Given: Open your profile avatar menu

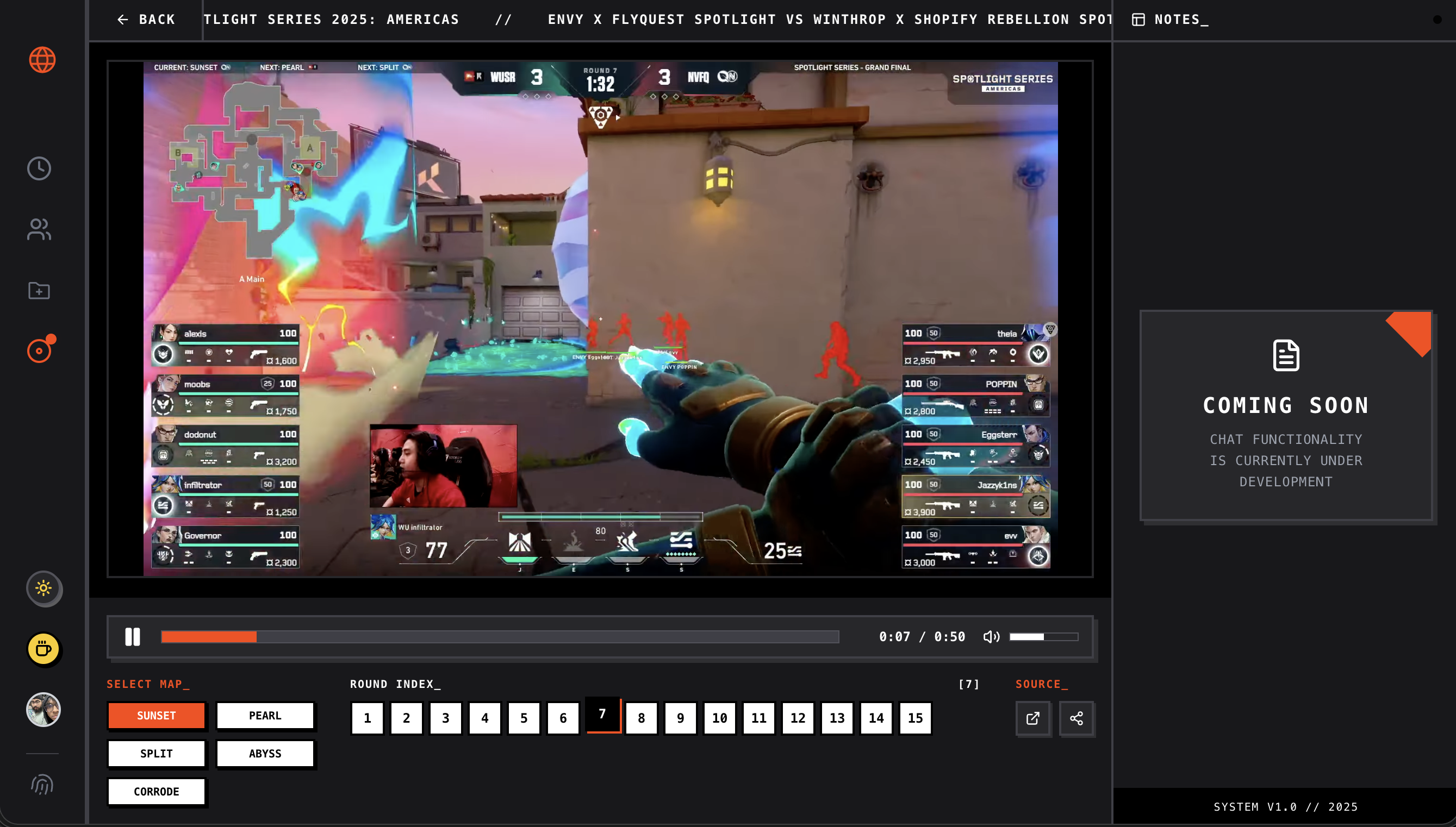Looking at the screenshot, I should click(42, 710).
